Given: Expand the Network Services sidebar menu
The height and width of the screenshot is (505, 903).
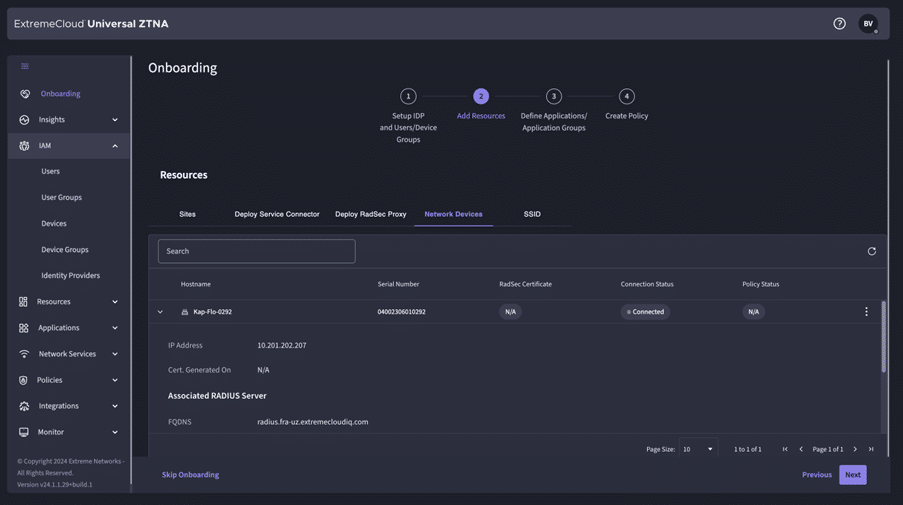Looking at the screenshot, I should [x=68, y=354].
